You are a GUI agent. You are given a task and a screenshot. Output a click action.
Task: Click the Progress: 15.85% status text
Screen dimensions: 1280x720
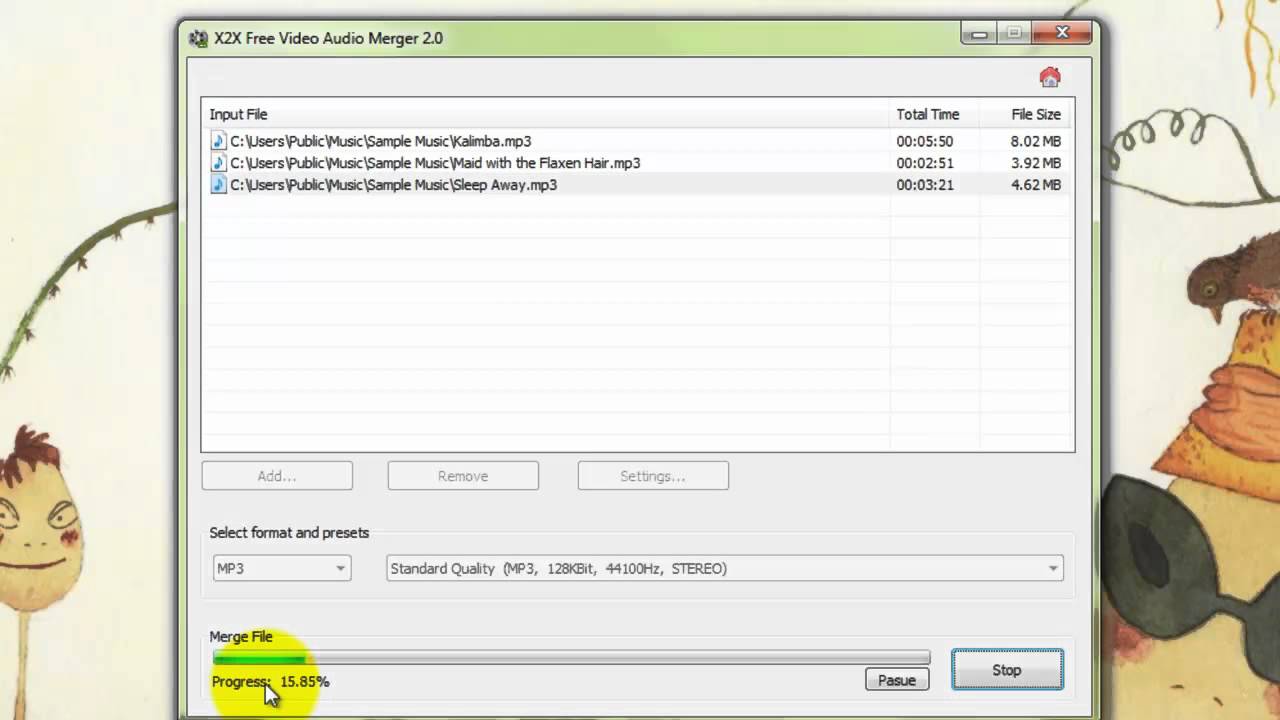(270, 681)
